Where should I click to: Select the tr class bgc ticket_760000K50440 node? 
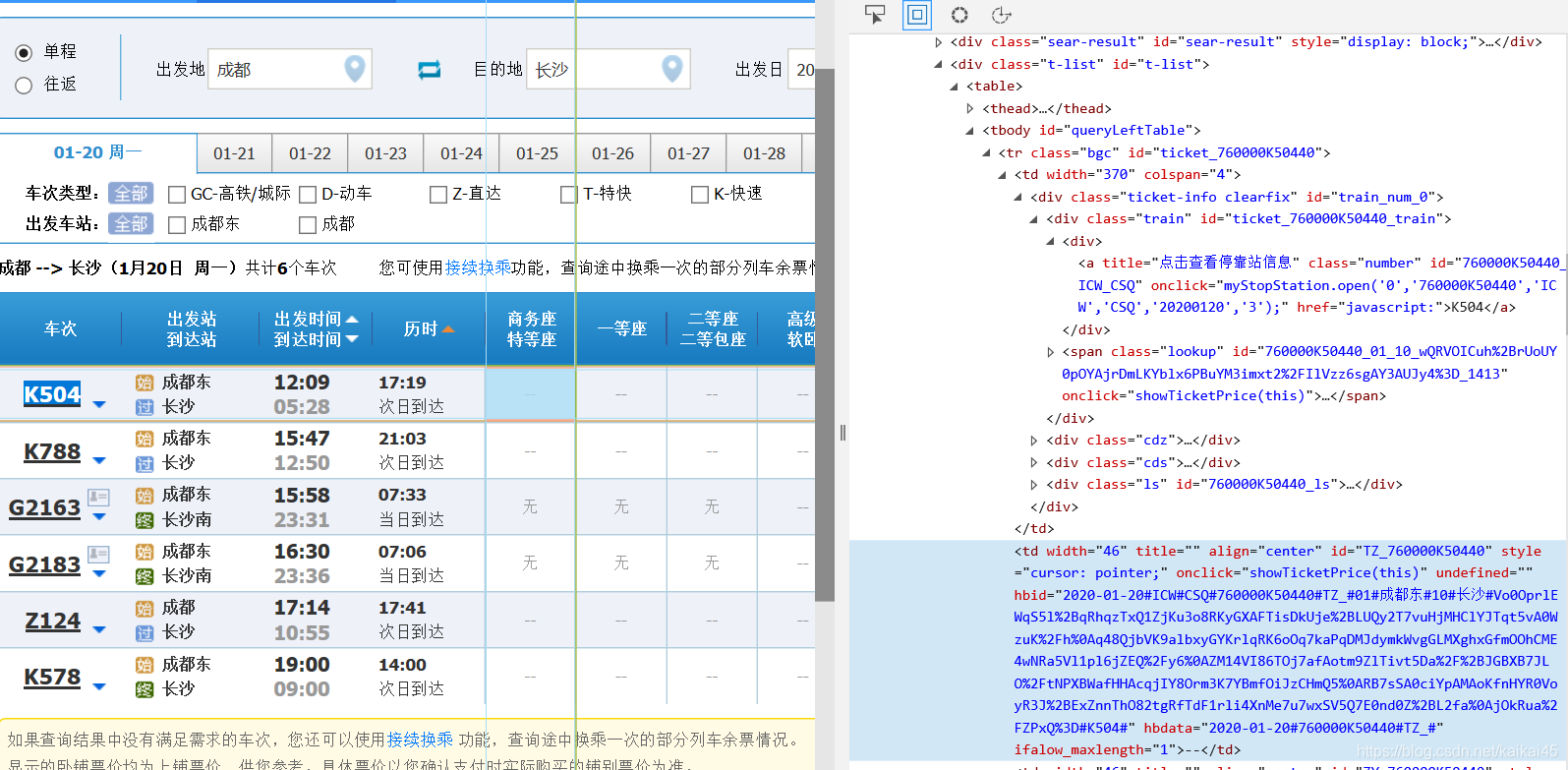click(1164, 152)
